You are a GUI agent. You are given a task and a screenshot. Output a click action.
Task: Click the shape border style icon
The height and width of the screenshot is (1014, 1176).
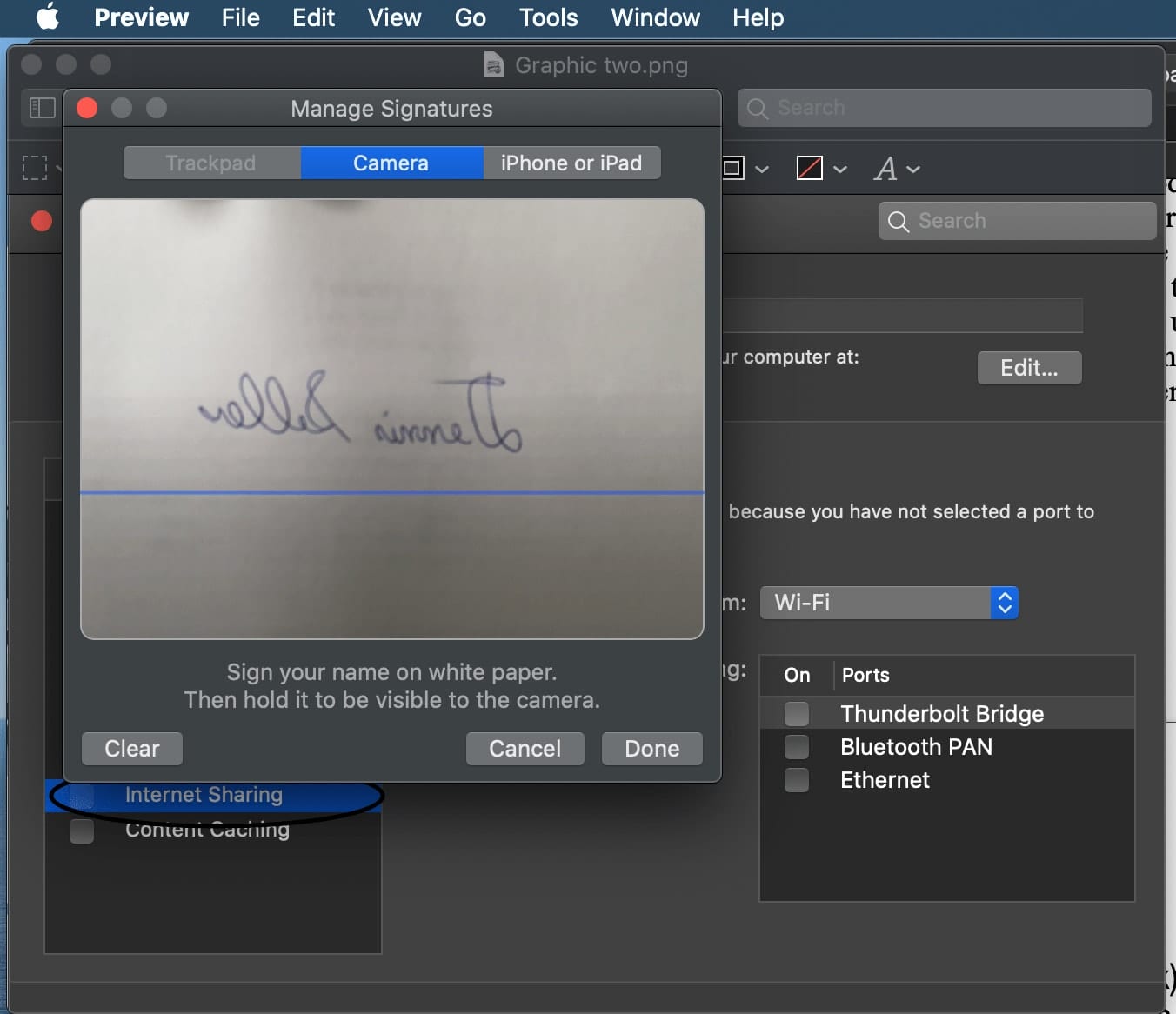[734, 168]
